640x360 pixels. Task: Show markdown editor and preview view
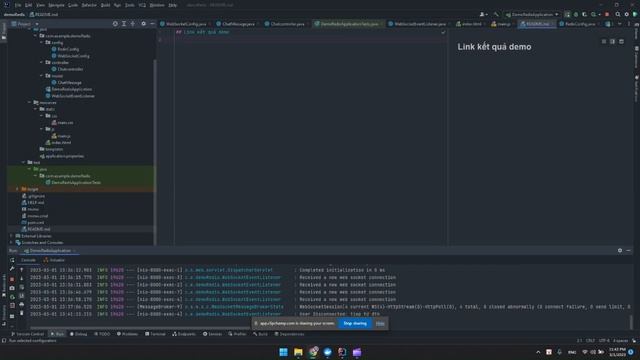tap(612, 42)
